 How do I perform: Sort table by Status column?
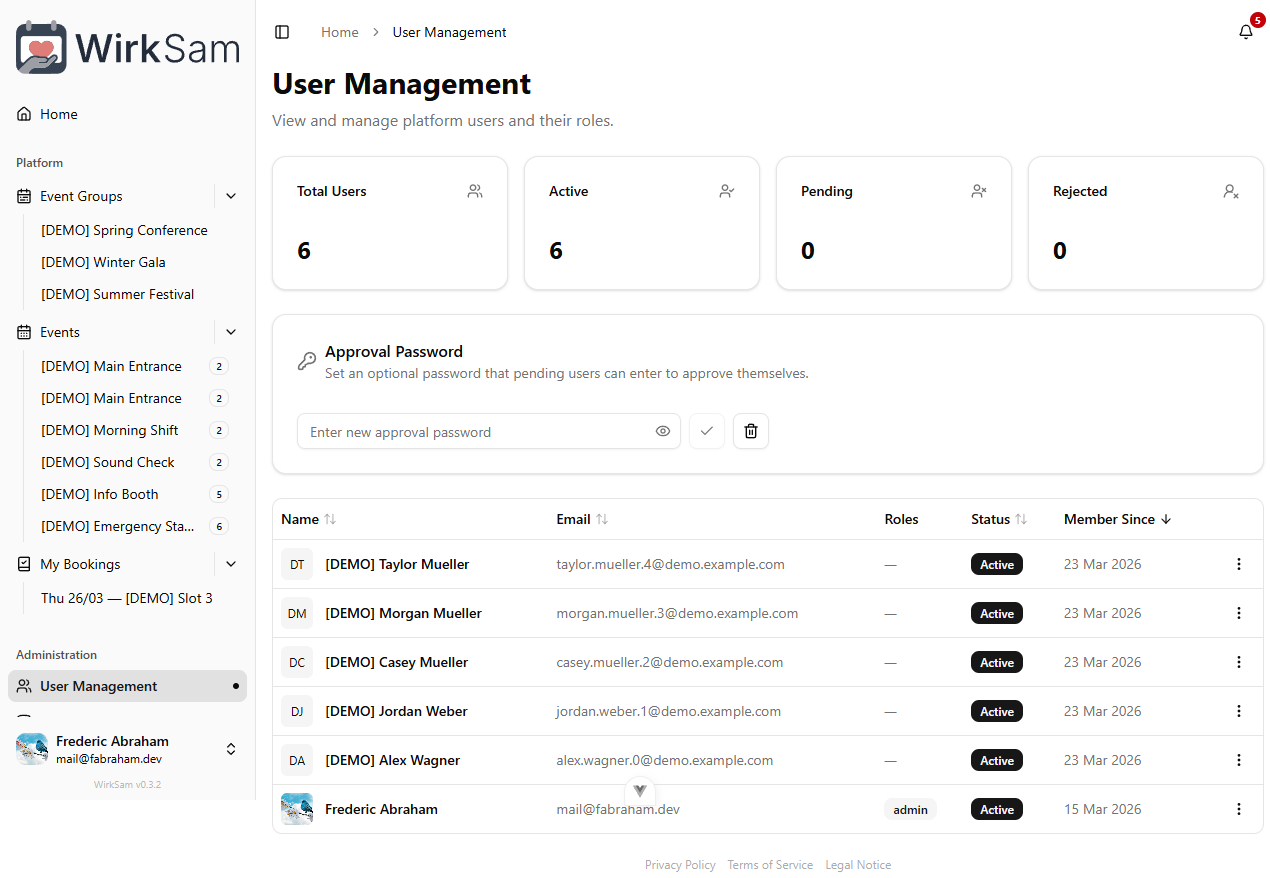click(999, 519)
